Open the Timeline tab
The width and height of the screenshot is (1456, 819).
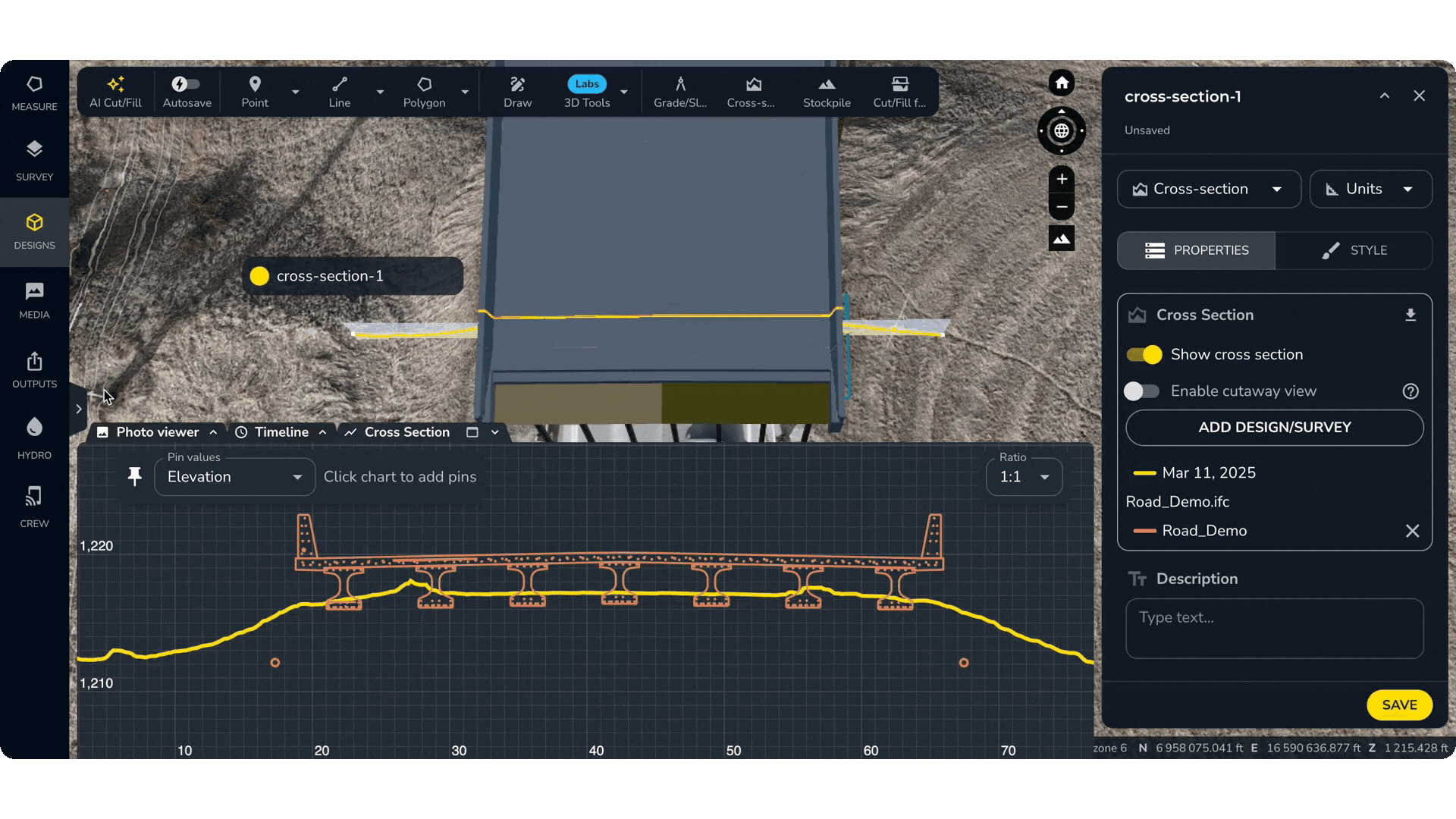(x=281, y=432)
